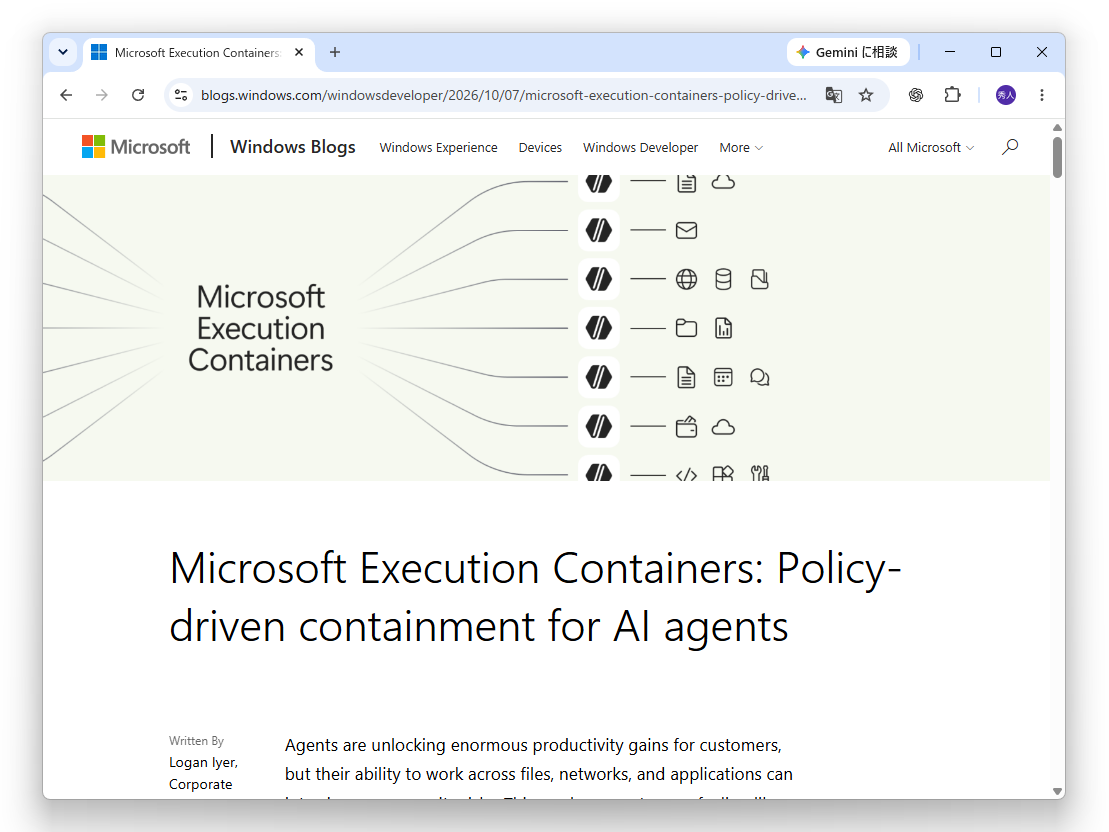The height and width of the screenshot is (832, 1109).
Task: Open the Windows Developer menu item
Action: pyautogui.click(x=640, y=147)
